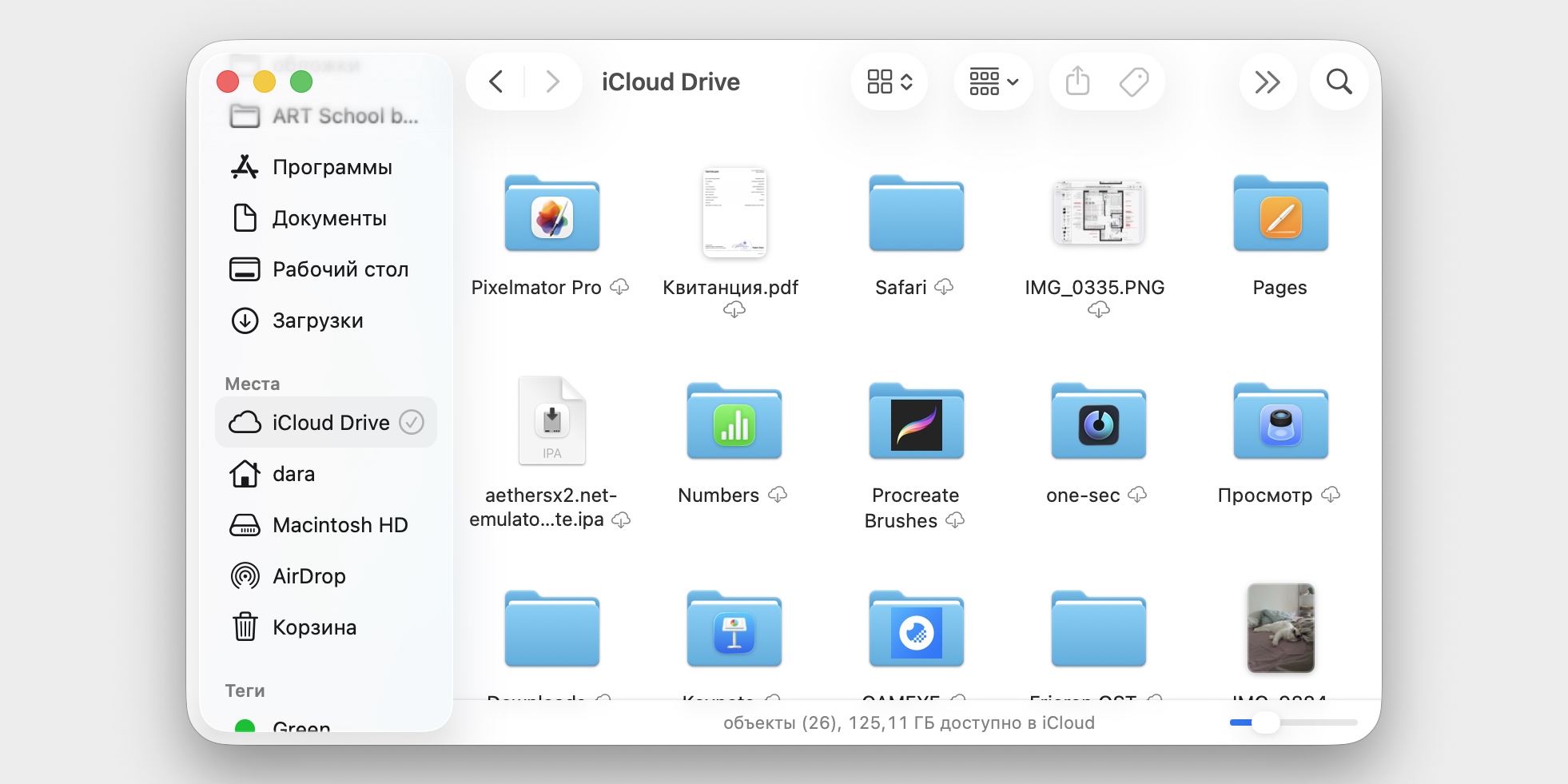Select the Green tag in sidebar
The height and width of the screenshot is (784, 1568).
(300, 726)
